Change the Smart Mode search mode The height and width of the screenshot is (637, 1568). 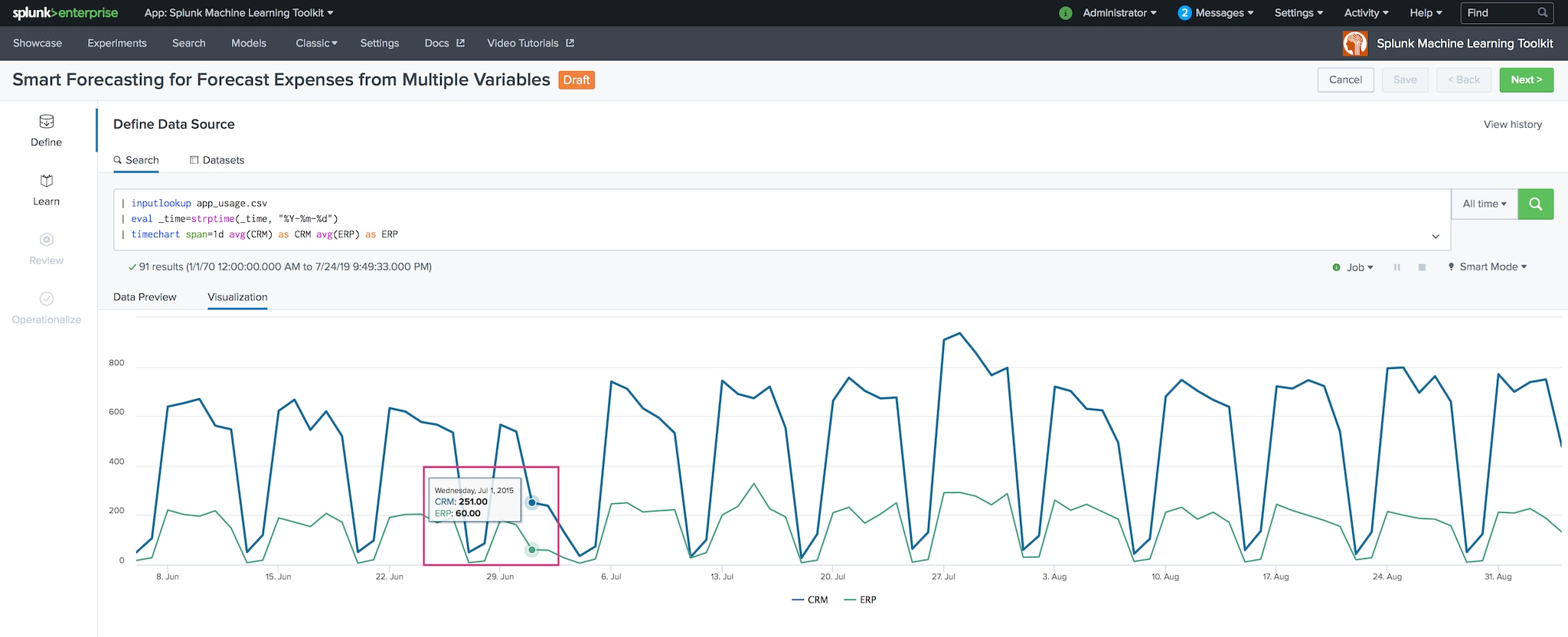coord(1487,267)
